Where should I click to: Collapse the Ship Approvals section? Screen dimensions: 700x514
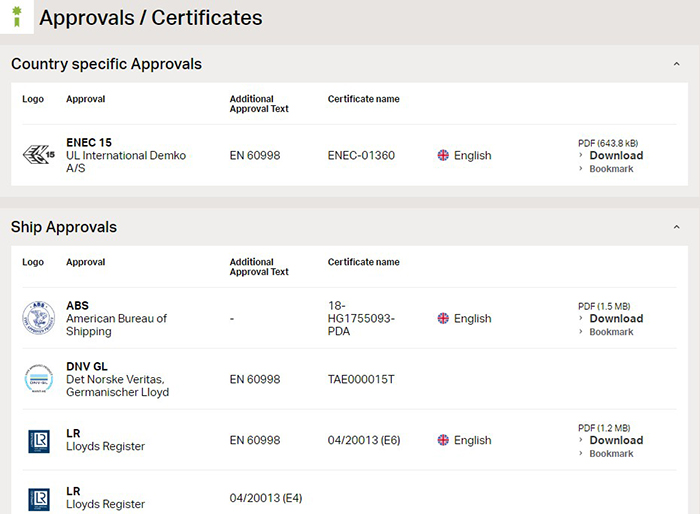(x=676, y=227)
